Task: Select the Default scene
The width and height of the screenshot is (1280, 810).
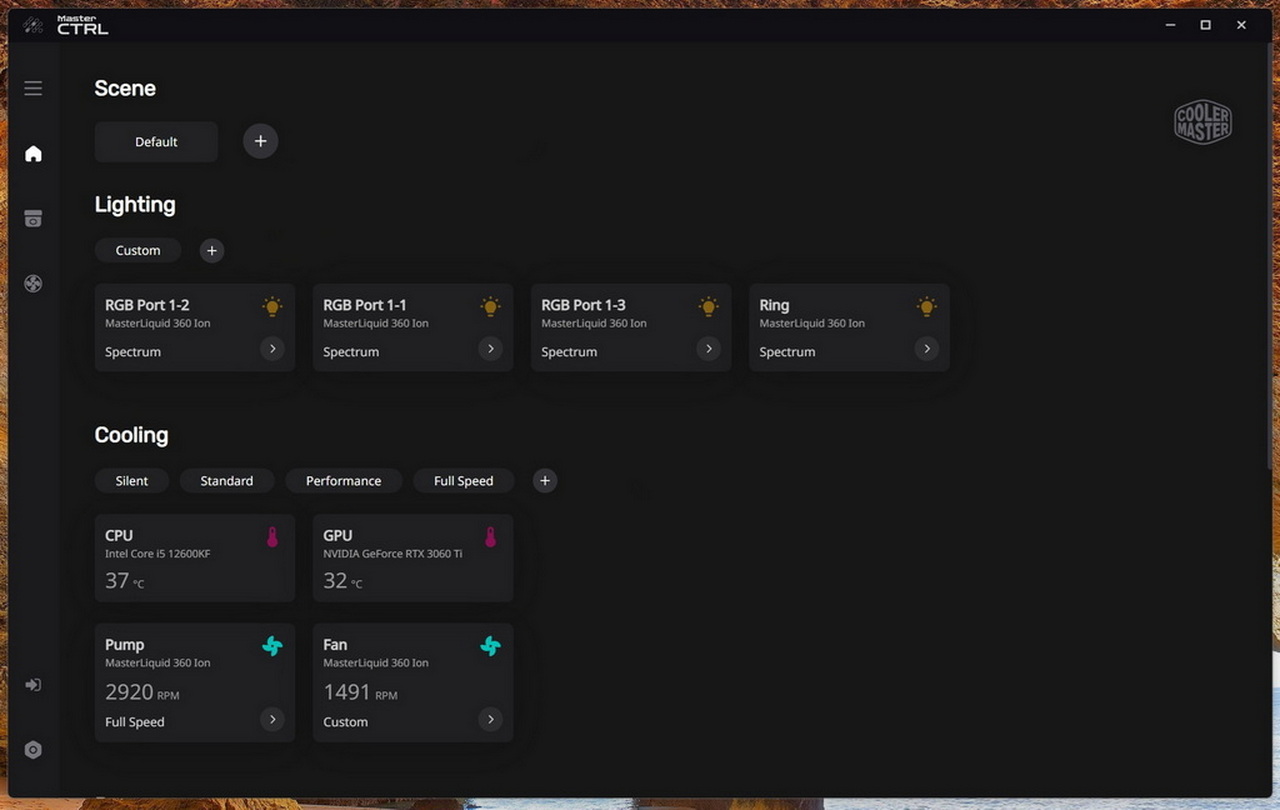Action: click(156, 142)
